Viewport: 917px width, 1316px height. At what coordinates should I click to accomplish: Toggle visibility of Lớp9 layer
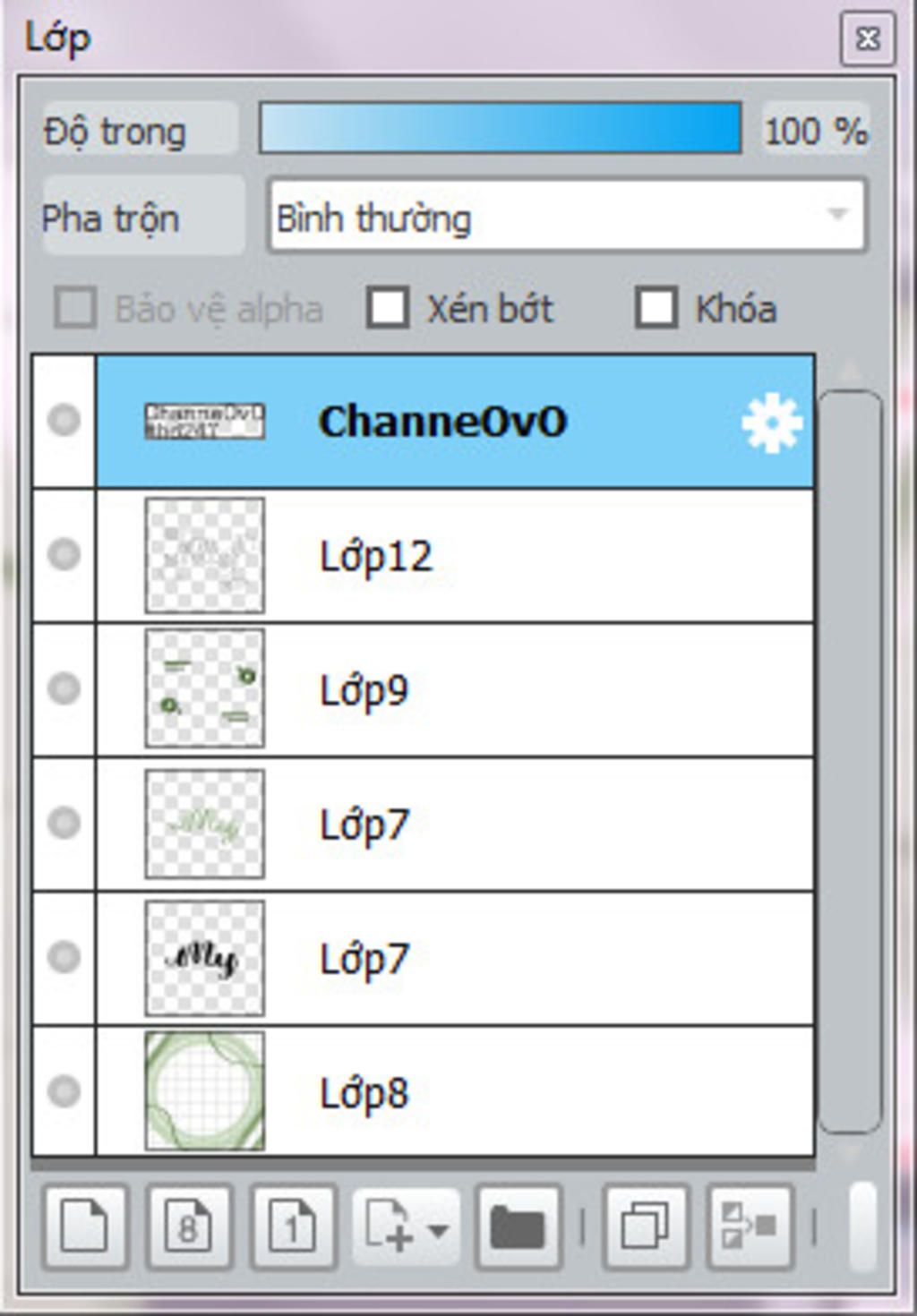pyautogui.click(x=64, y=688)
